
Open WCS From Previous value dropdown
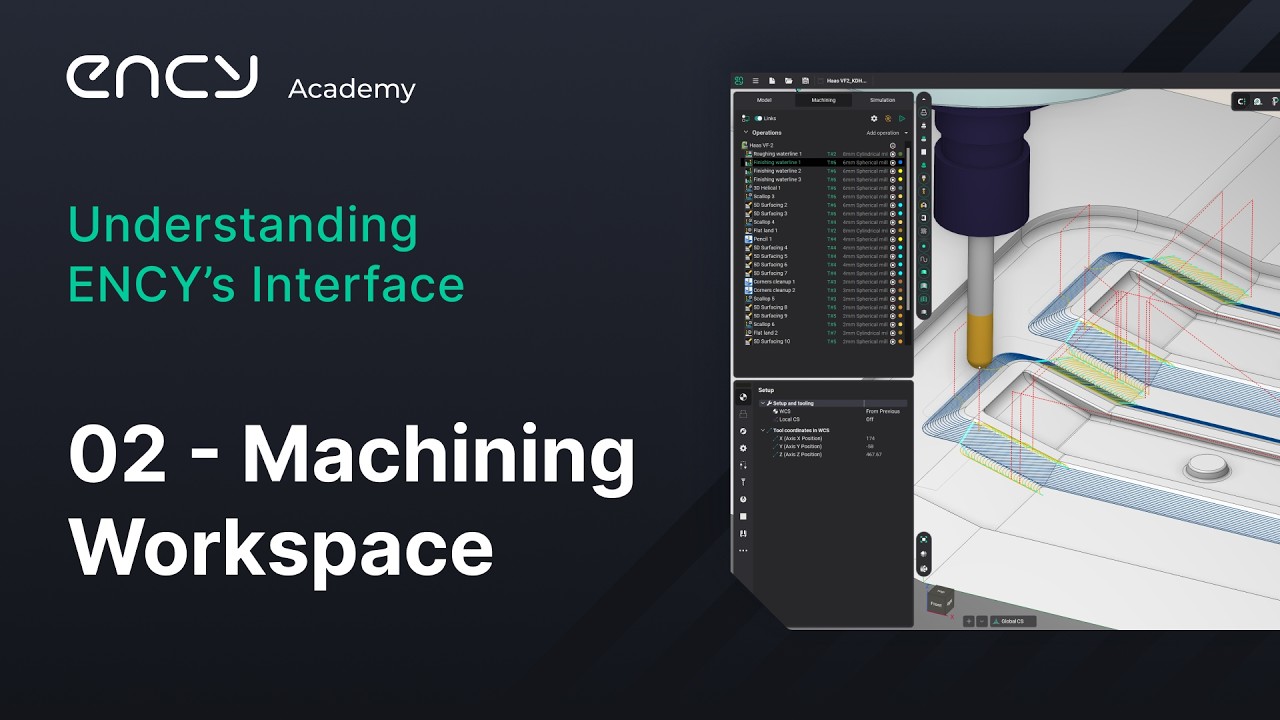click(885, 411)
